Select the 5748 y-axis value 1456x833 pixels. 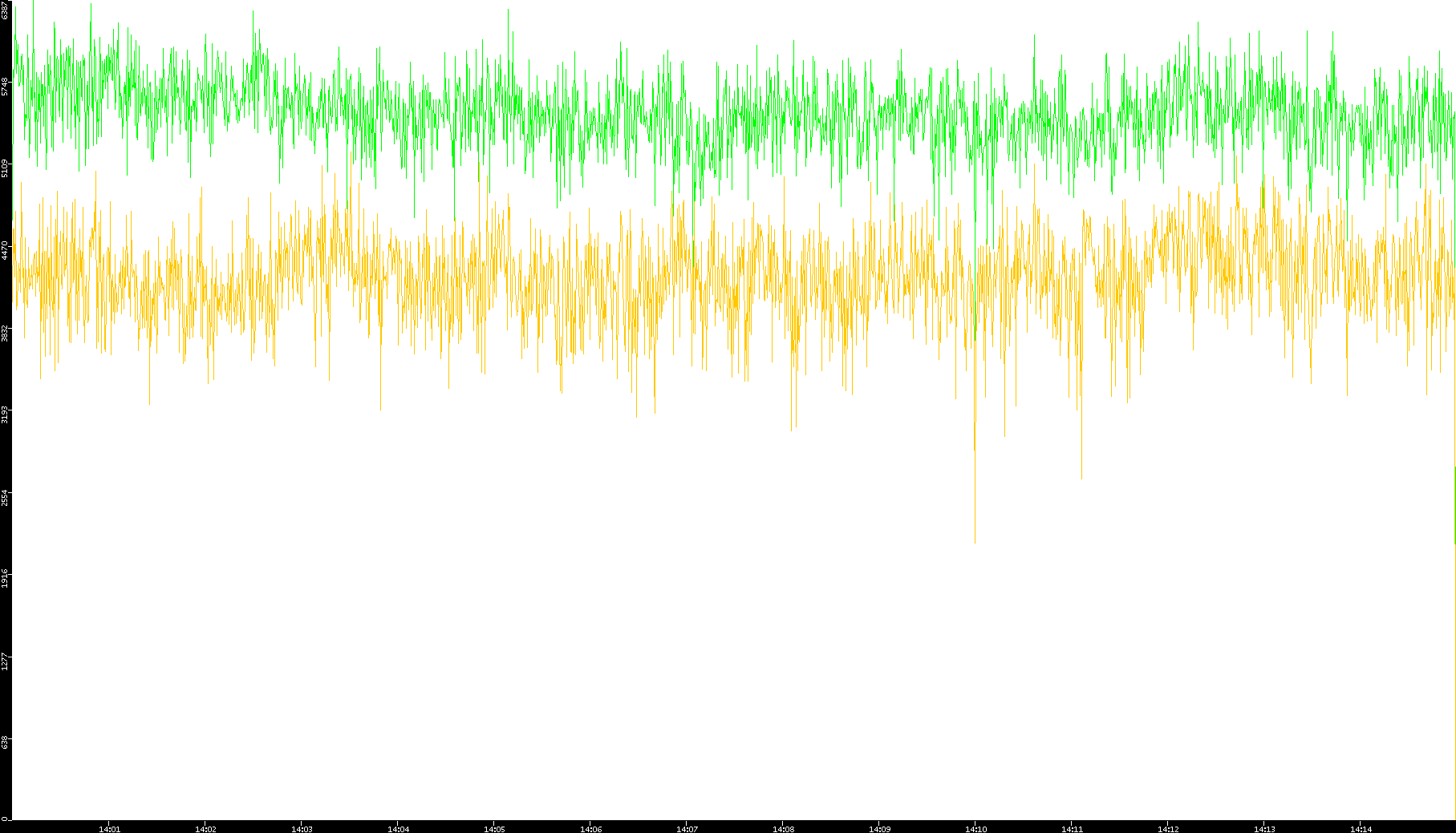coord(6,87)
